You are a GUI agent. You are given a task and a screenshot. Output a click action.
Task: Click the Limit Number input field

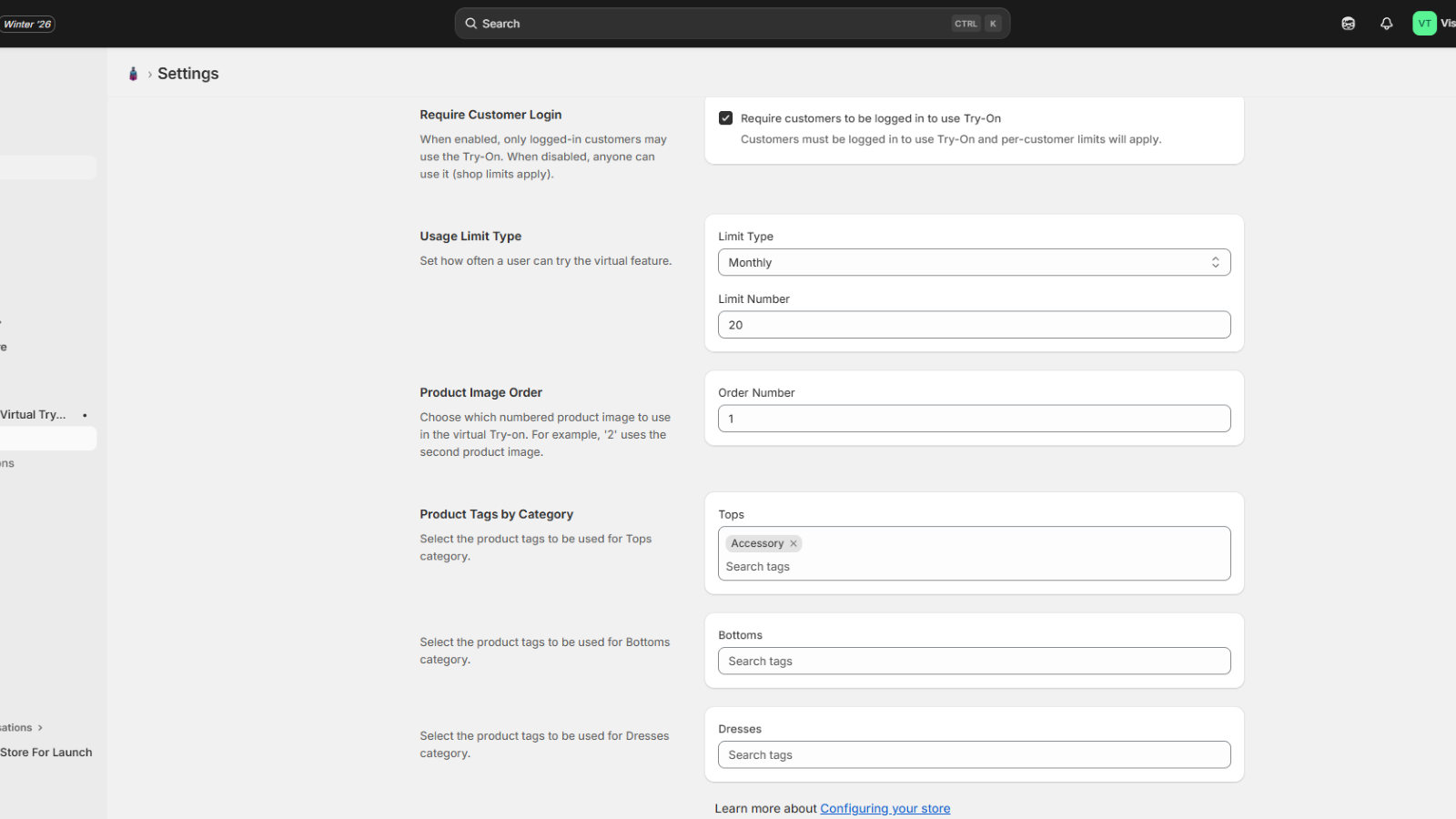point(974,325)
